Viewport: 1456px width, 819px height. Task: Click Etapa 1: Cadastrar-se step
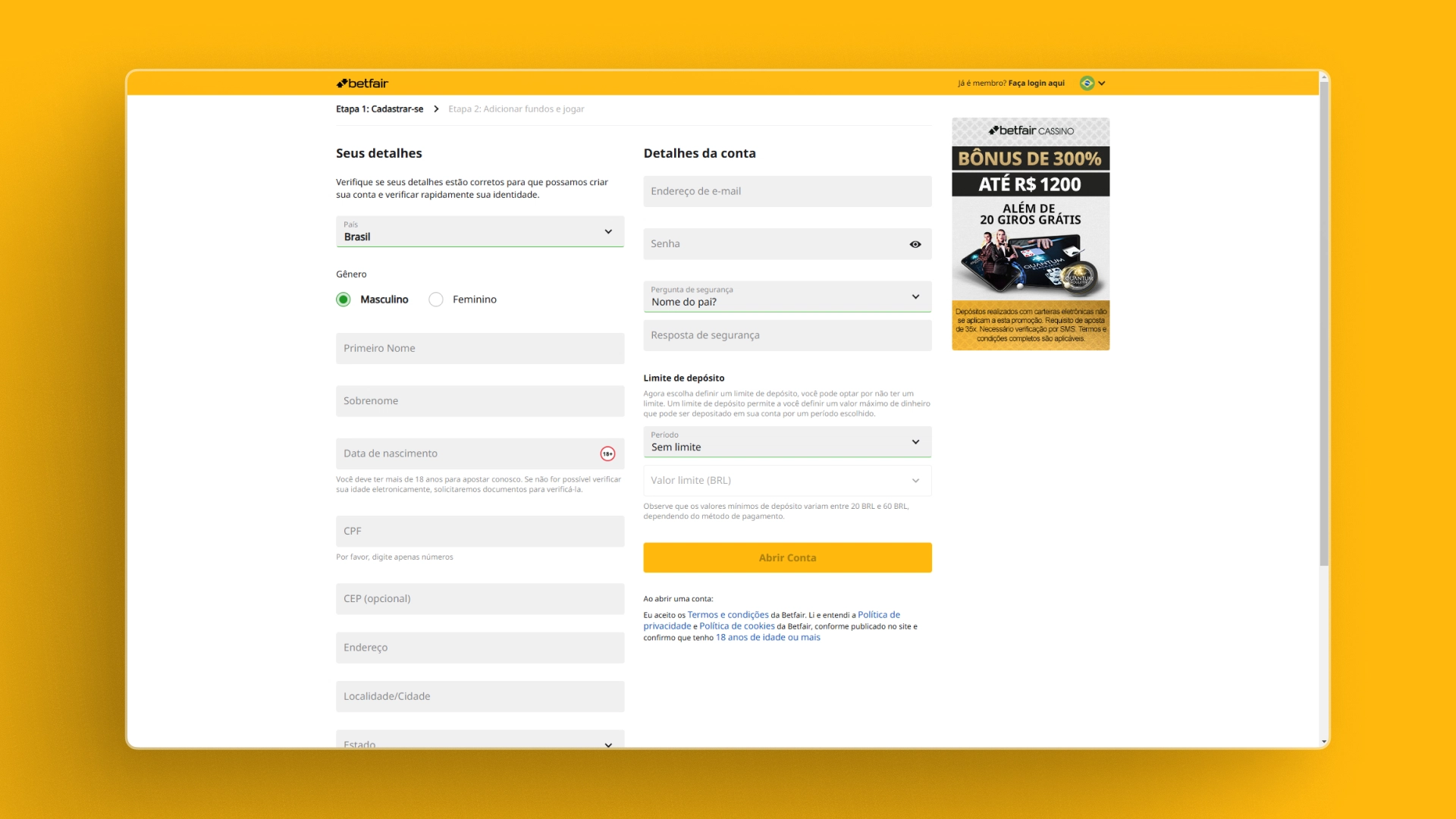coord(379,109)
